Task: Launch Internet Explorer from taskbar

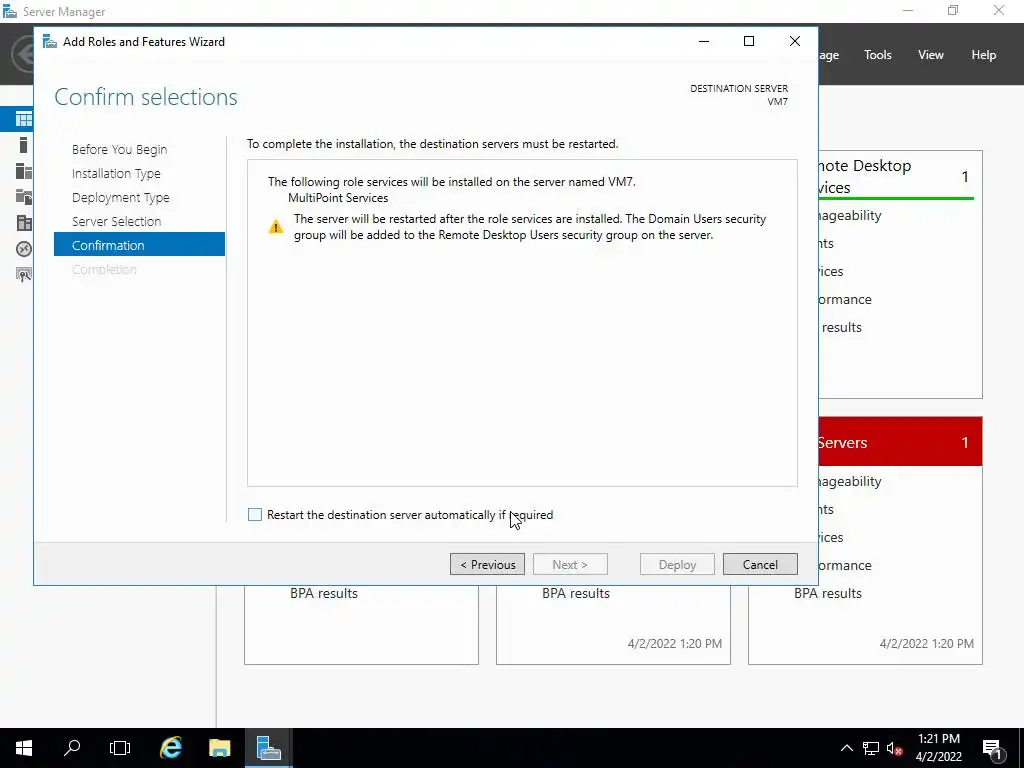Action: pyautogui.click(x=170, y=748)
